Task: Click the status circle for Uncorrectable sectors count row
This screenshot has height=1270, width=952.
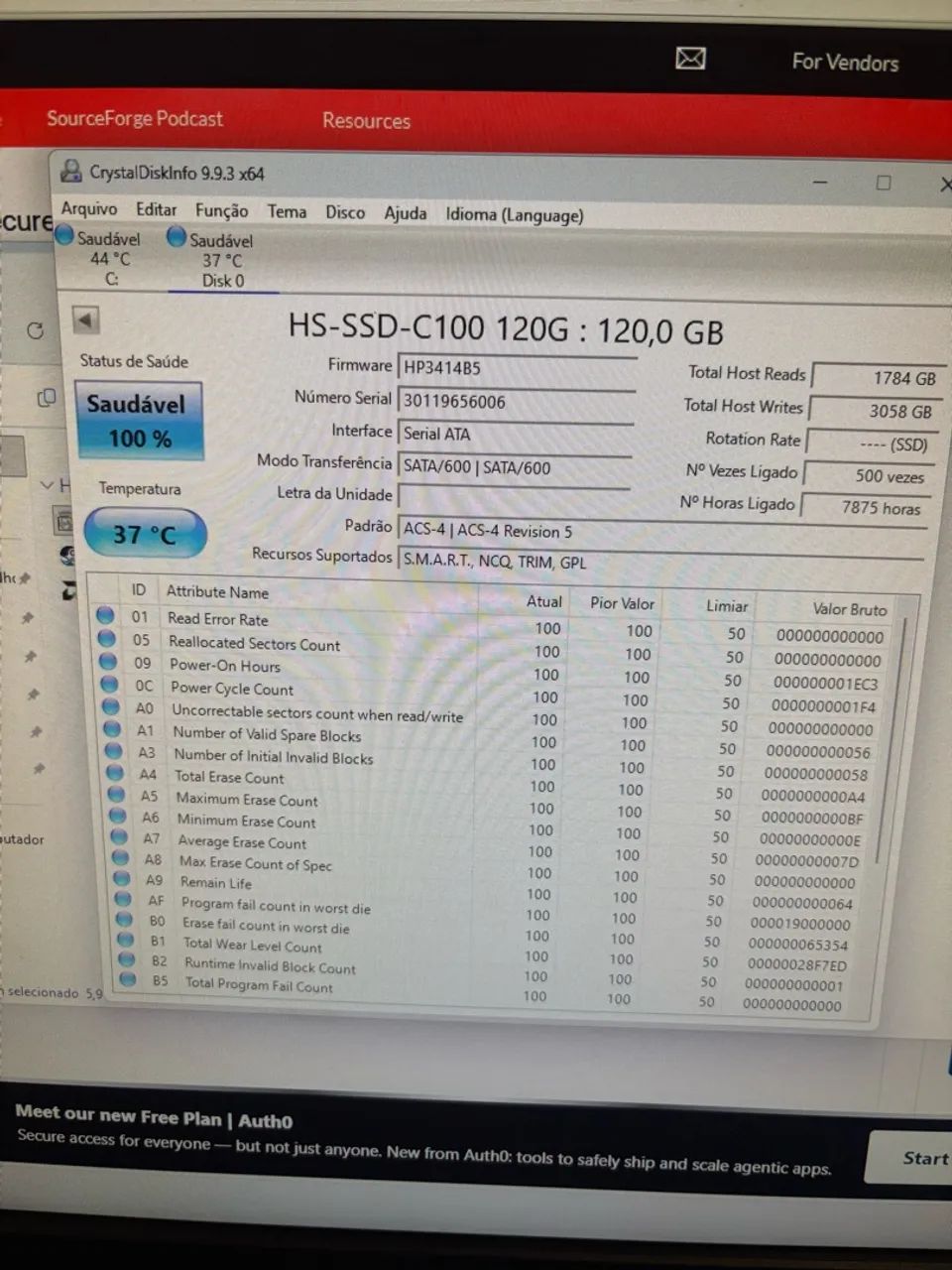Action: [111, 706]
